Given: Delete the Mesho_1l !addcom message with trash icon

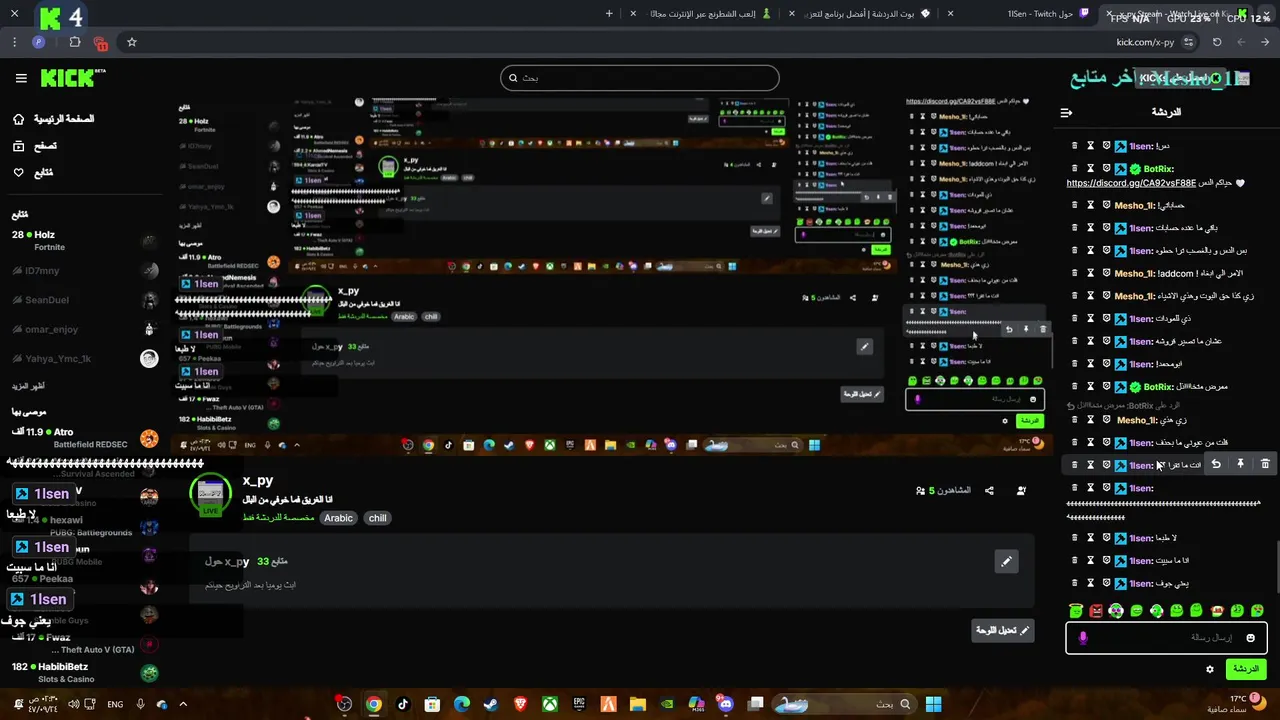Looking at the screenshot, I should coord(1075,273).
